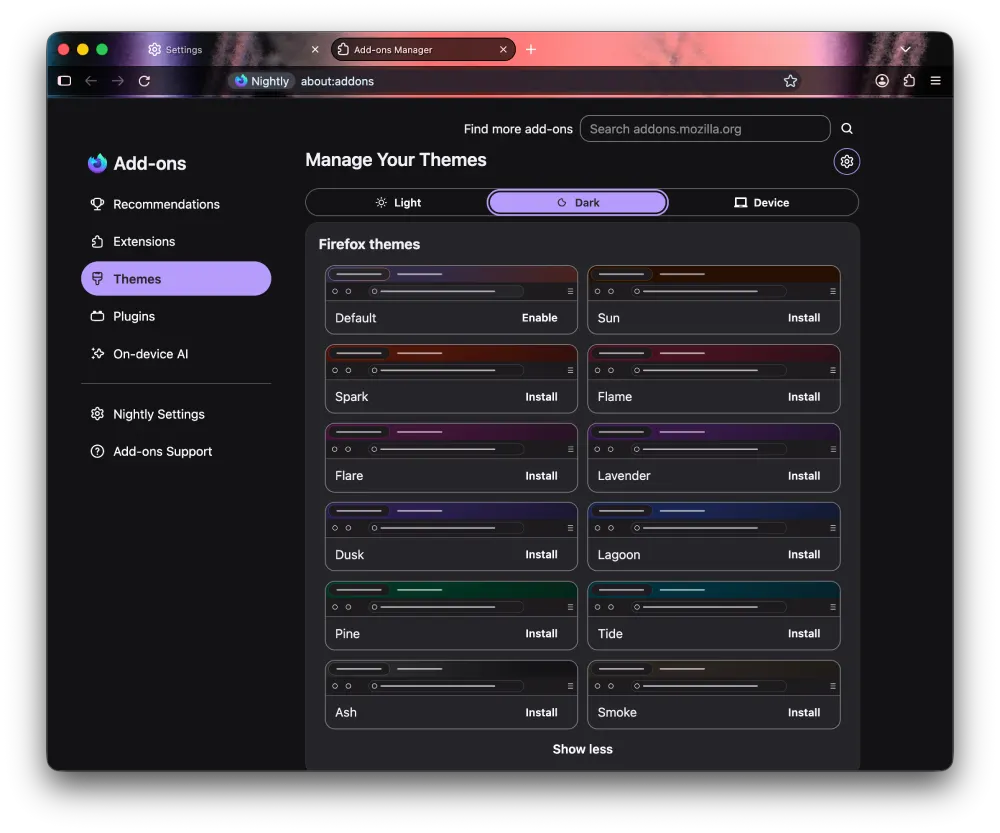Open the extensions puzzle icon in toolbar
Viewport: 1000px width, 833px height.
pos(909,81)
